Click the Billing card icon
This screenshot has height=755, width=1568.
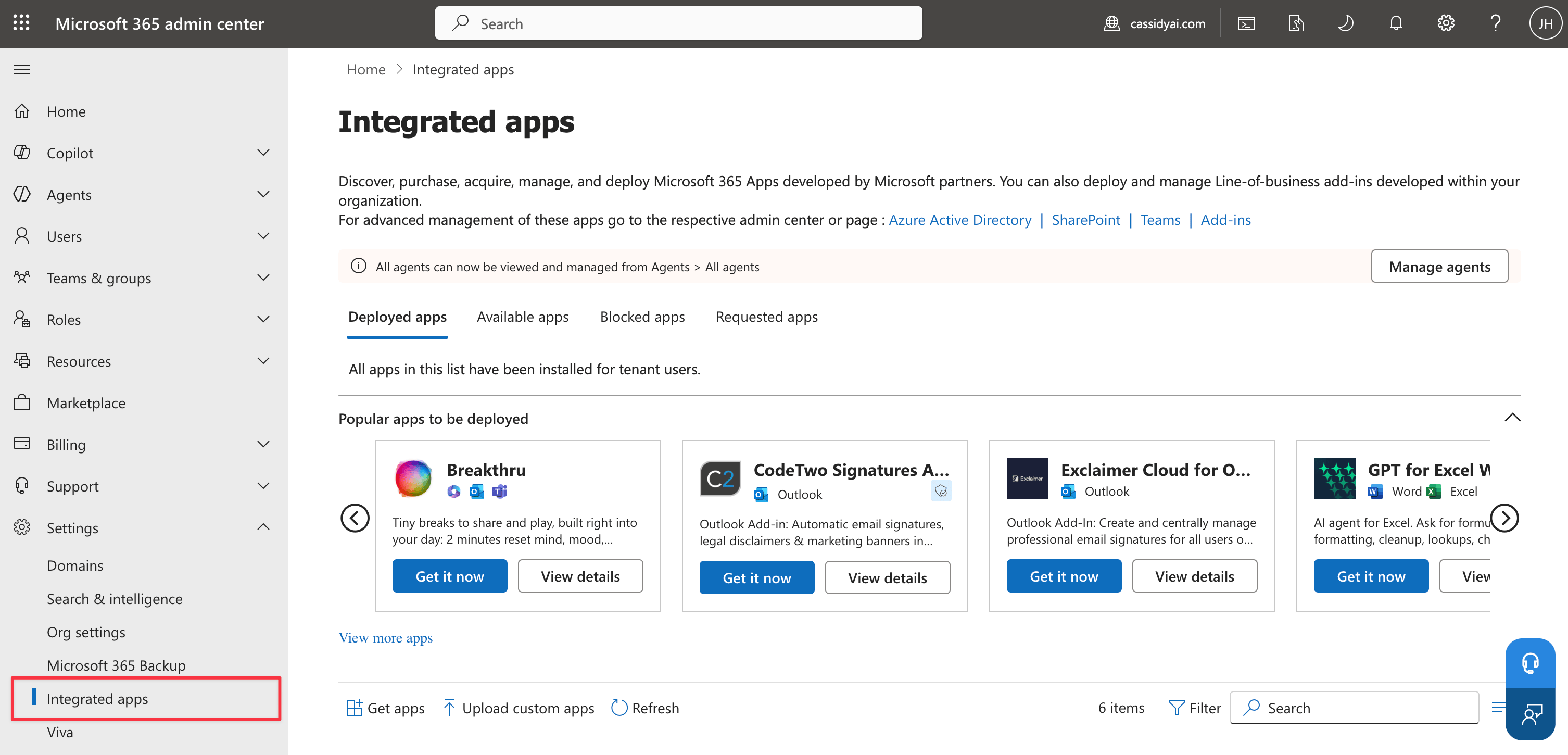[22, 444]
